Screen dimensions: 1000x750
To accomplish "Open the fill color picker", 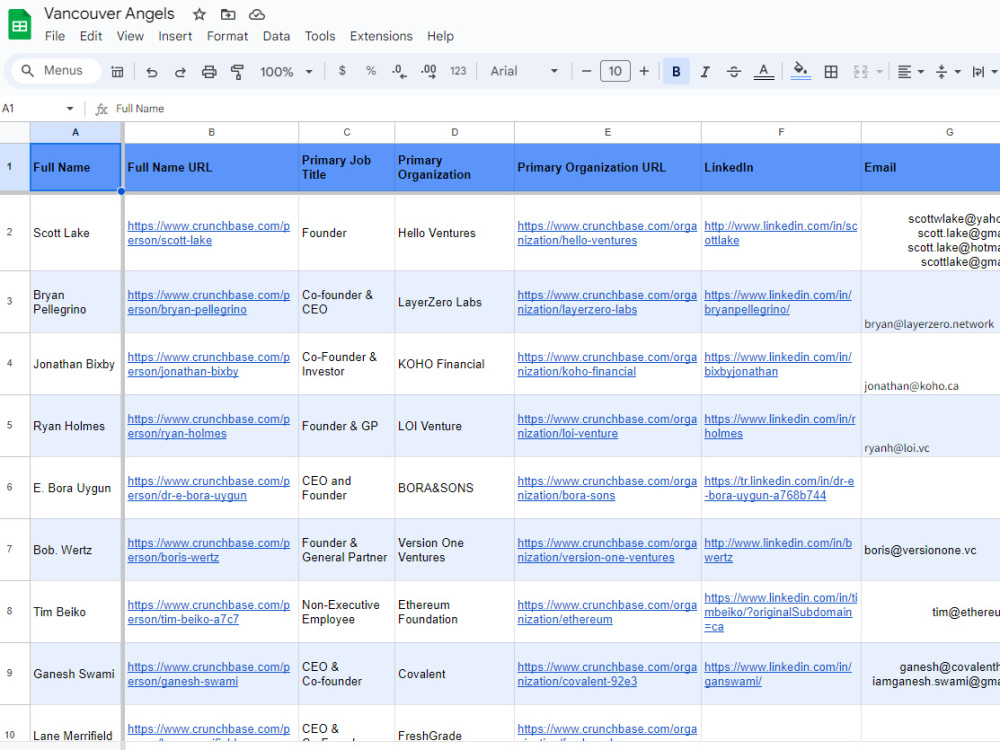I will click(800, 71).
